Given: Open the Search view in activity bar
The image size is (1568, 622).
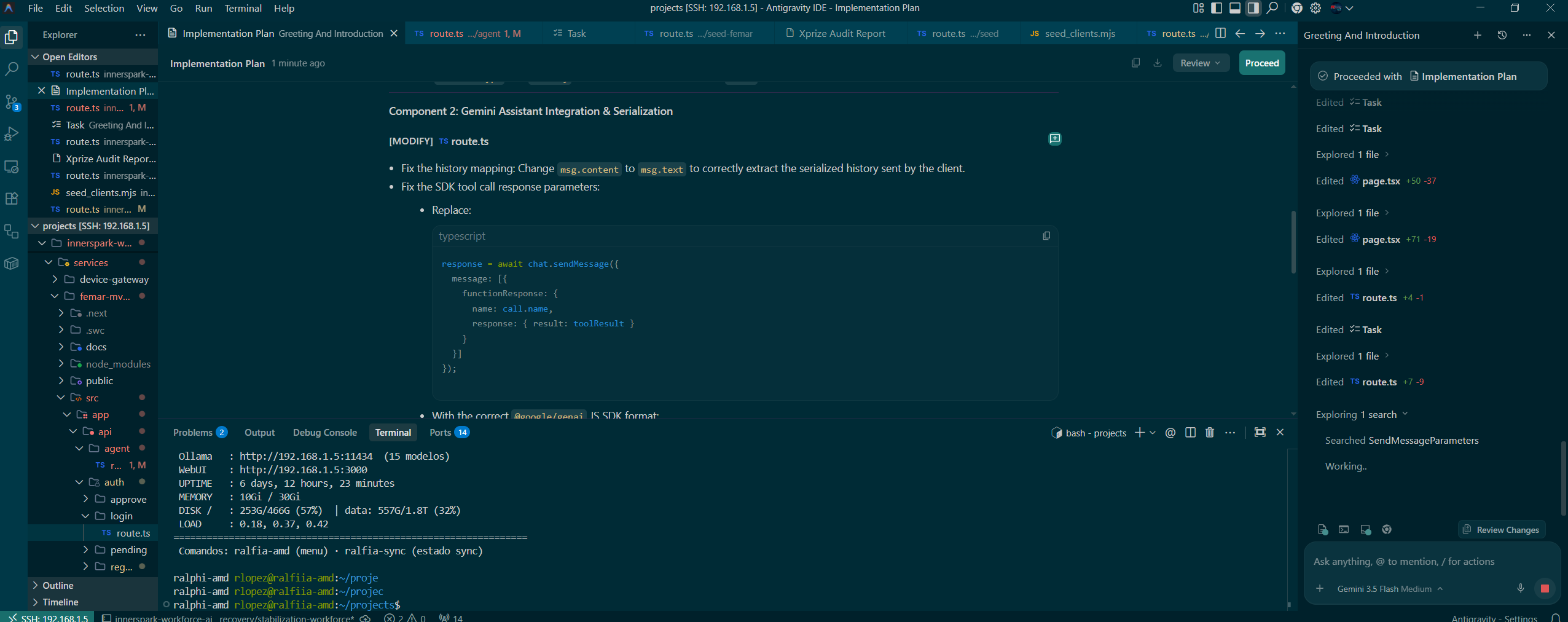Looking at the screenshot, I should [12, 69].
